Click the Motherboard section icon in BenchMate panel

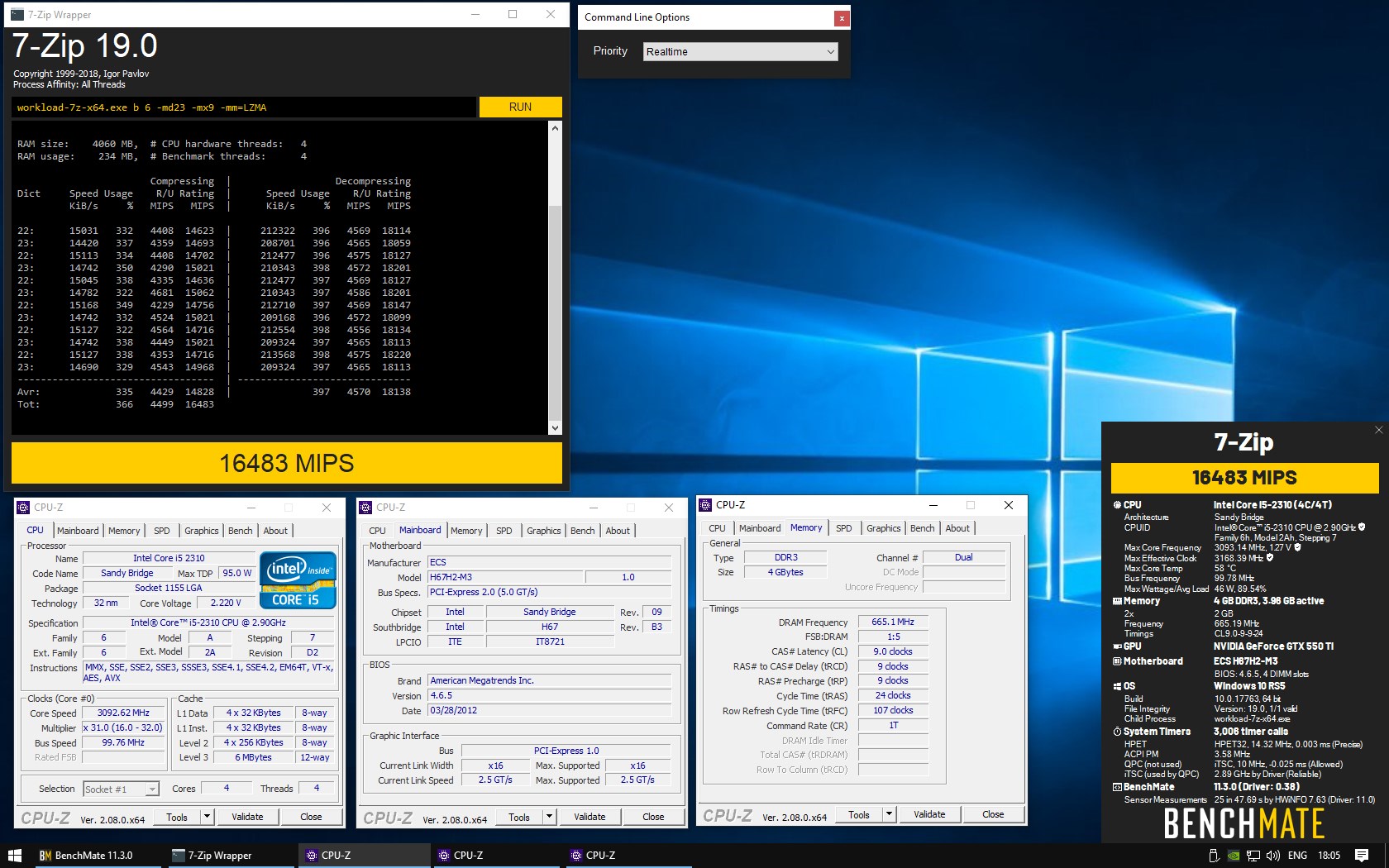[1118, 661]
